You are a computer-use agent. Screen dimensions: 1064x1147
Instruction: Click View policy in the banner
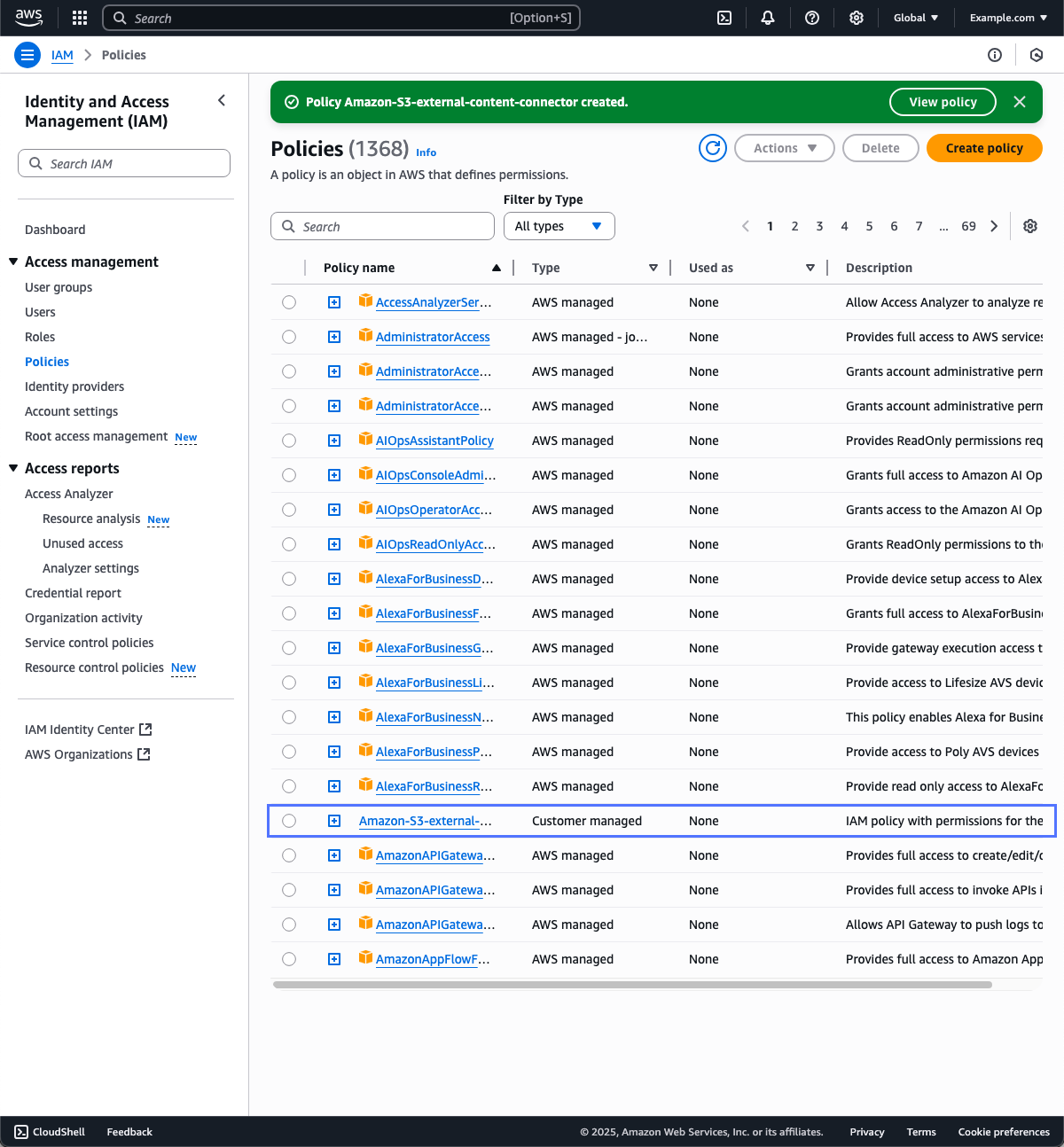(x=943, y=102)
